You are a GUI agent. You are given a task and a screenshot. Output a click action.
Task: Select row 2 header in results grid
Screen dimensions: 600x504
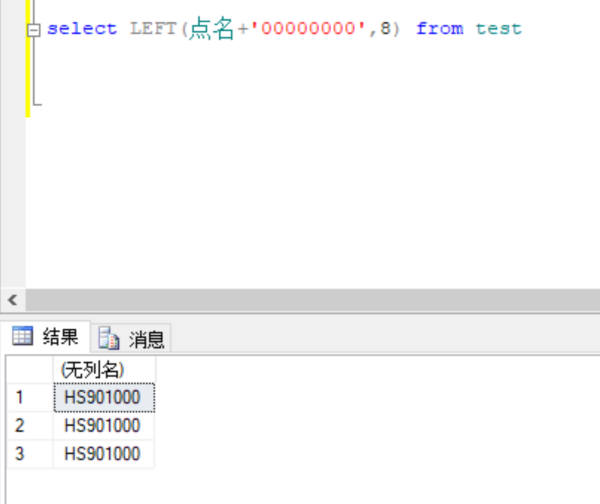(x=30, y=426)
